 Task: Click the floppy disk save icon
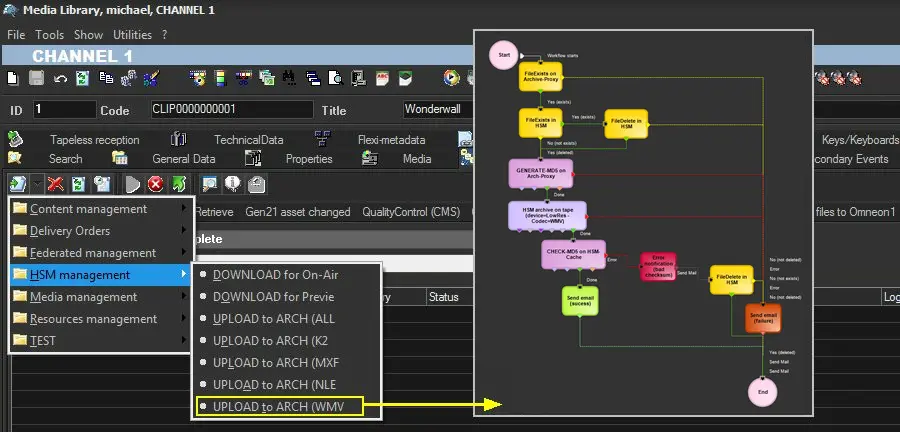[36, 77]
